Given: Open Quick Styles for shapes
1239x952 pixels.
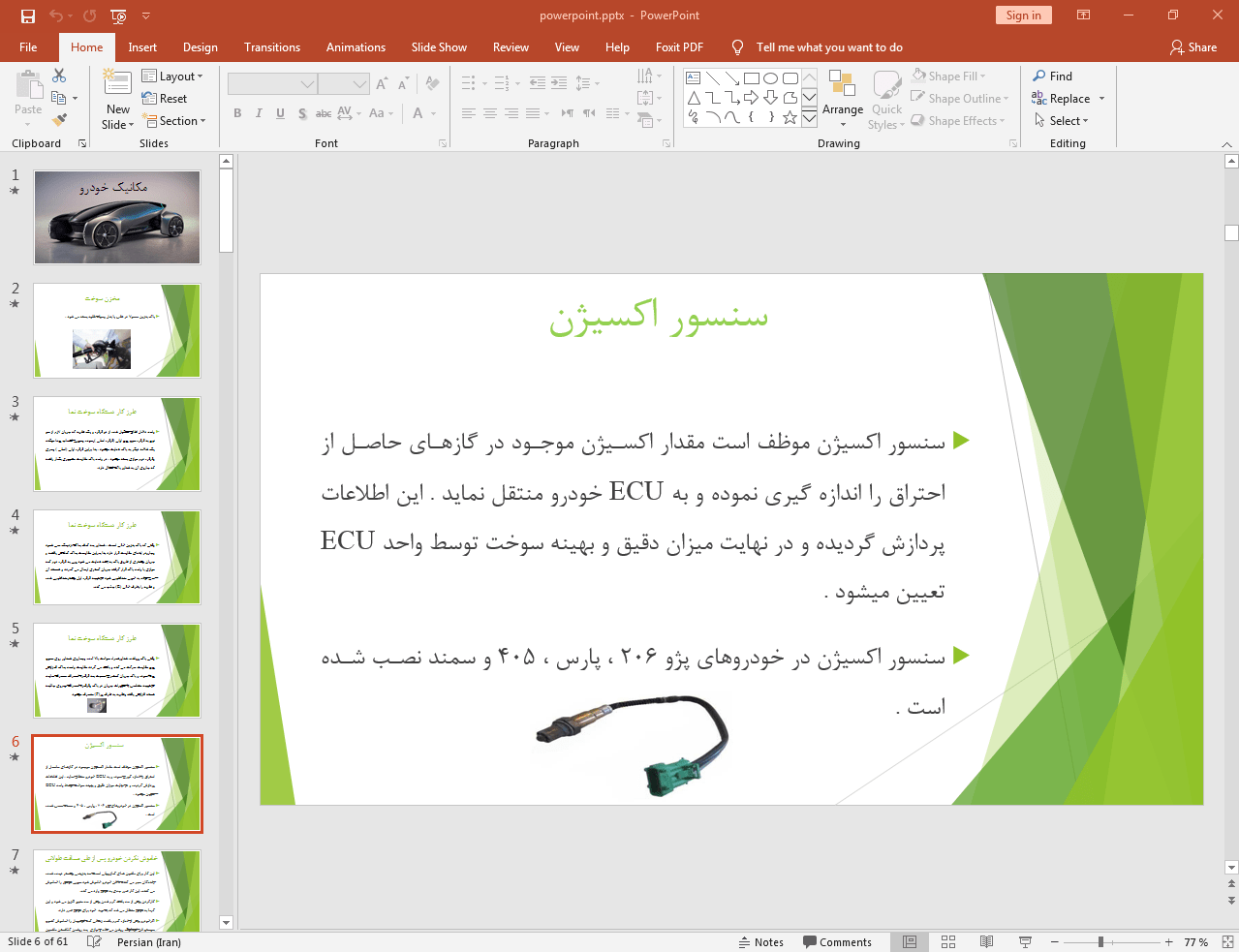Looking at the screenshot, I should pyautogui.click(x=885, y=98).
